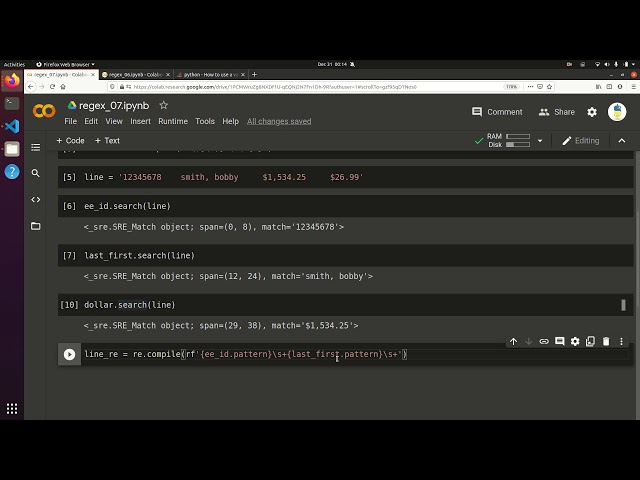Click the All changes saved link
Image resolution: width=640 pixels, height=480 pixels.
point(279,121)
